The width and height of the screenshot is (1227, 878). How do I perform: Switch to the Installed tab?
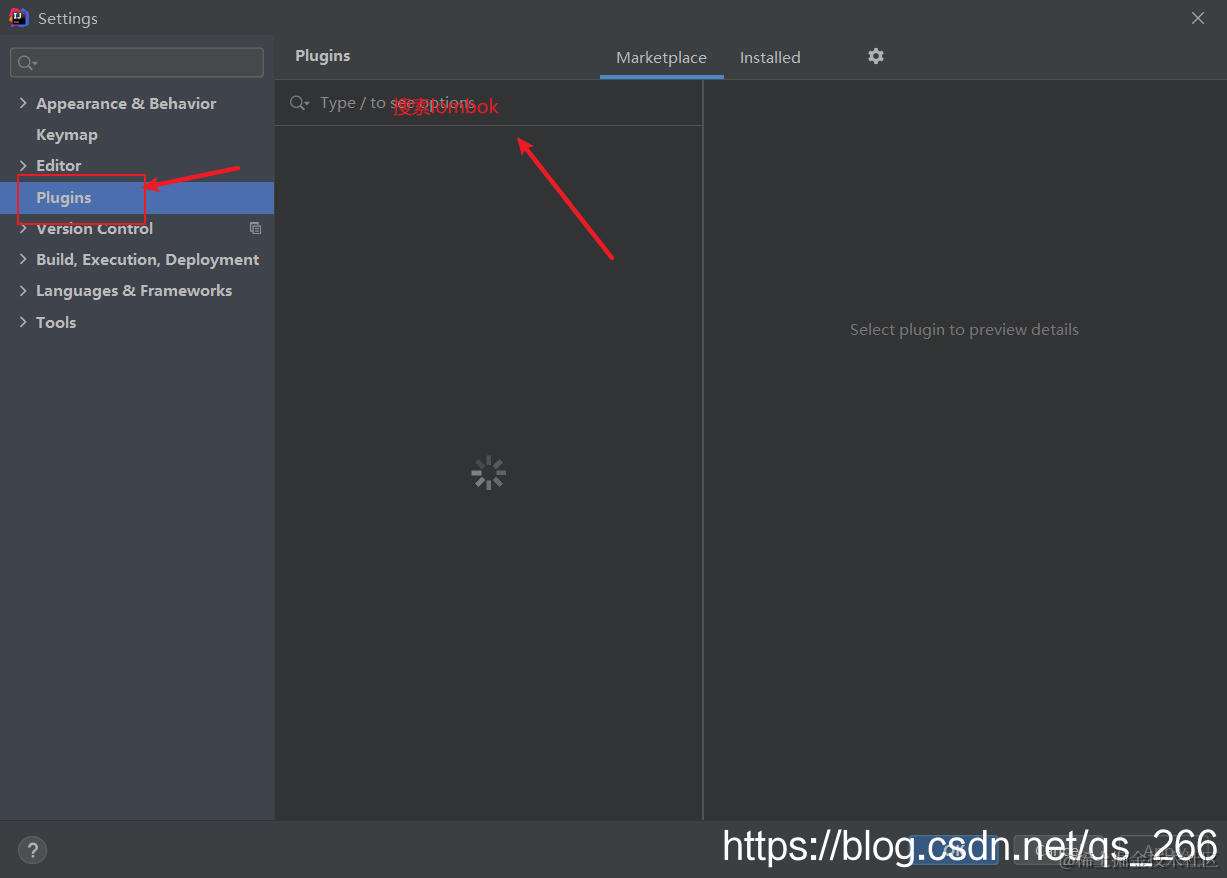pyautogui.click(x=770, y=58)
